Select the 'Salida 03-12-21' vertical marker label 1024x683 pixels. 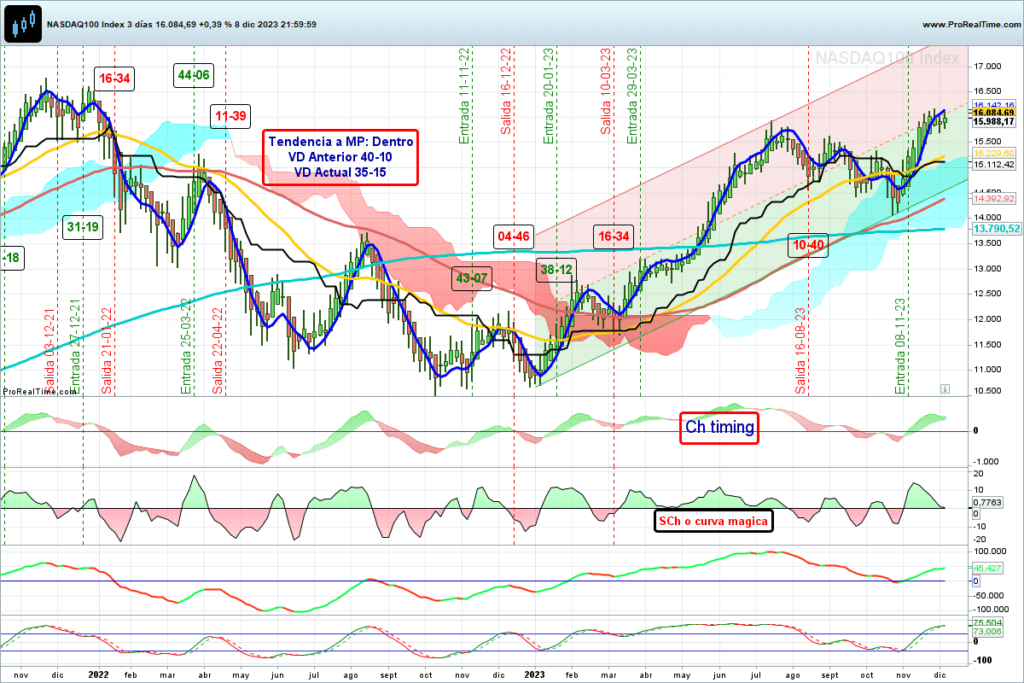[x=50, y=351]
